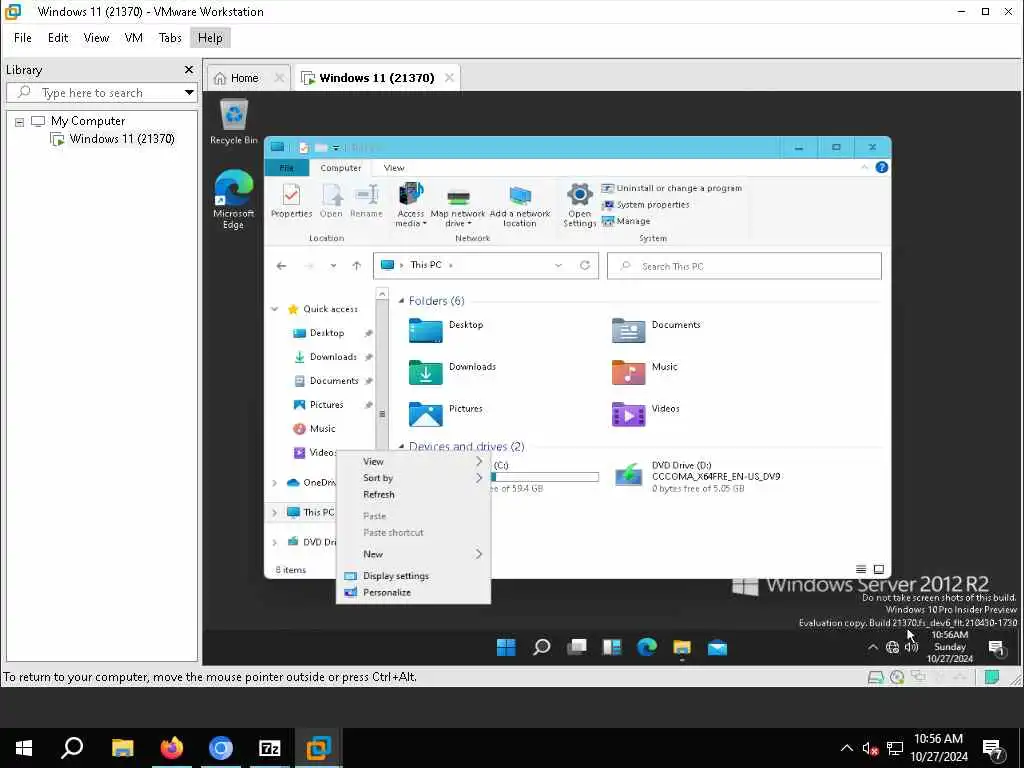
Task: Click up arrow to parent folder
Action: coord(357,266)
